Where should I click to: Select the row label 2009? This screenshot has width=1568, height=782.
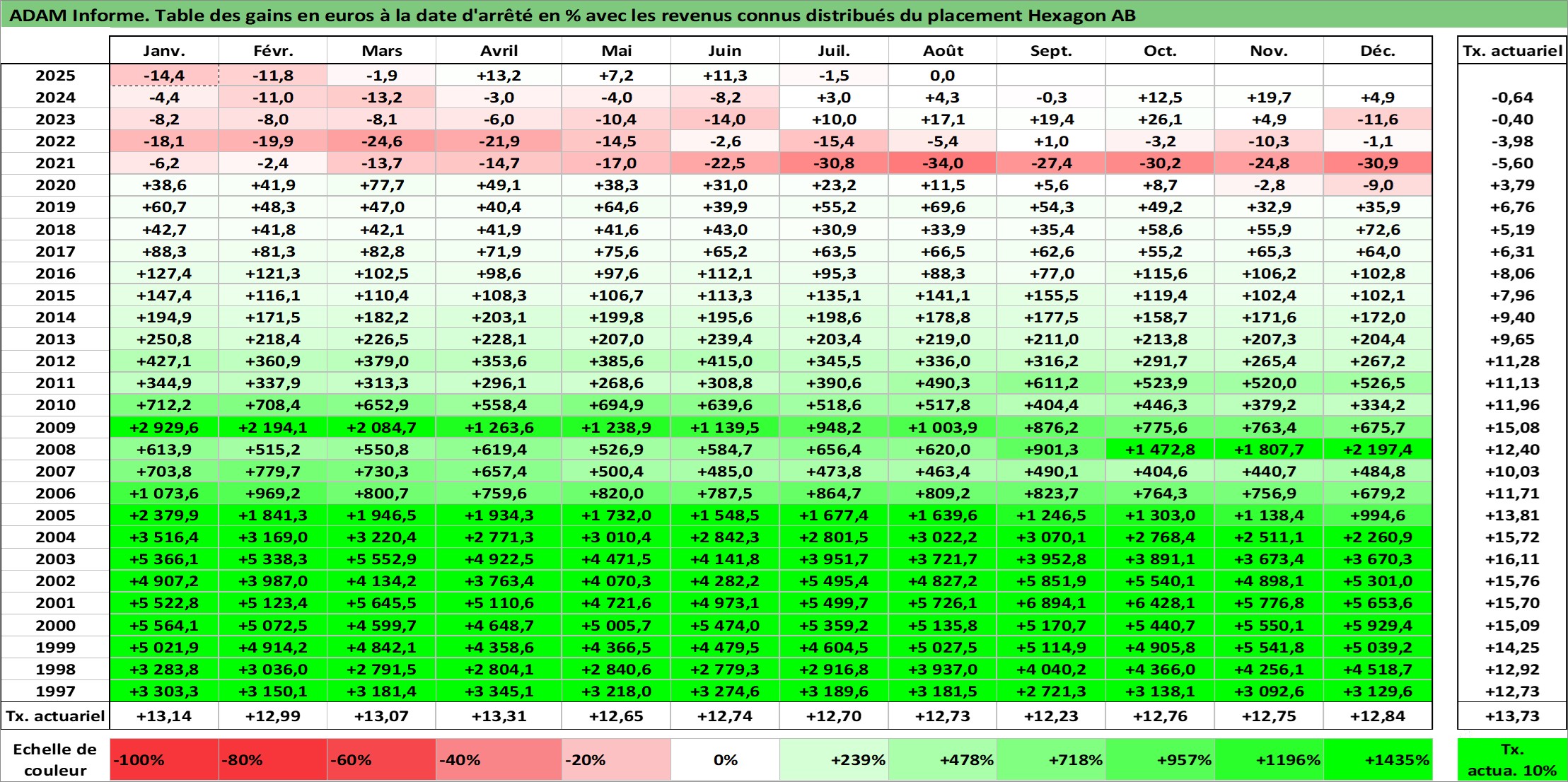tap(55, 427)
